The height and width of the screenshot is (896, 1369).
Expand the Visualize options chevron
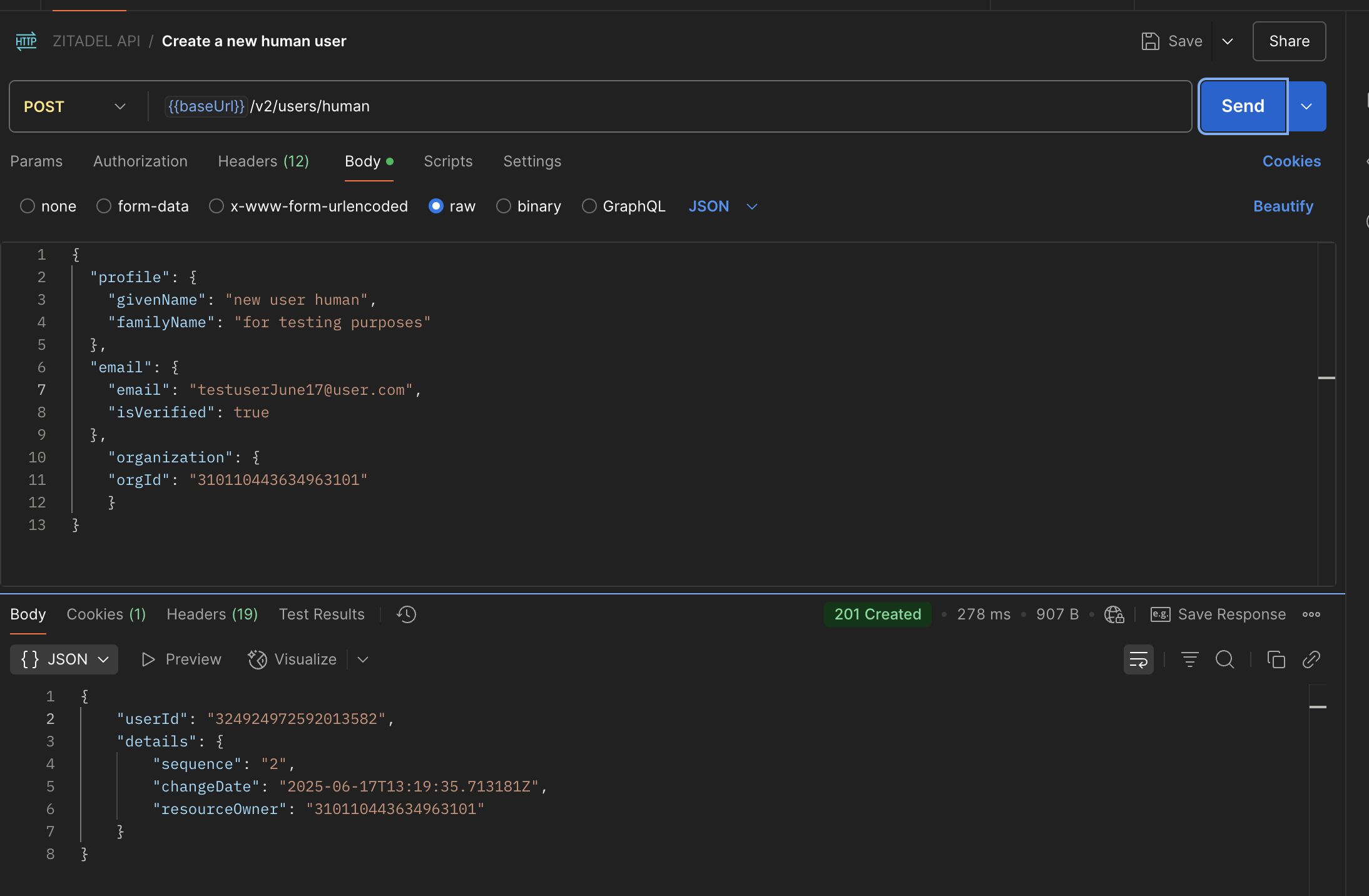363,659
